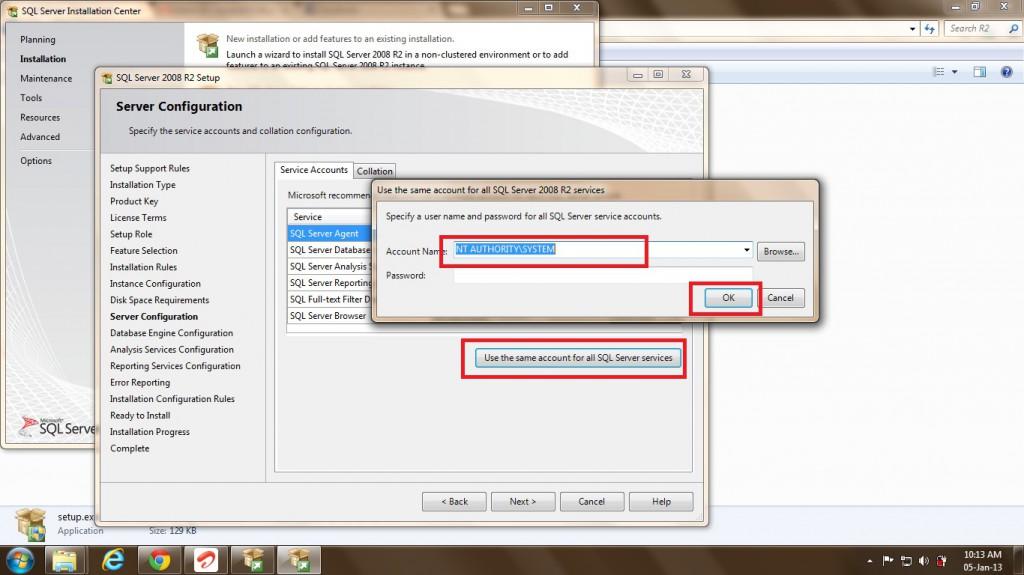
Task: Select the SQL Server Reporting row
Action: [330, 283]
